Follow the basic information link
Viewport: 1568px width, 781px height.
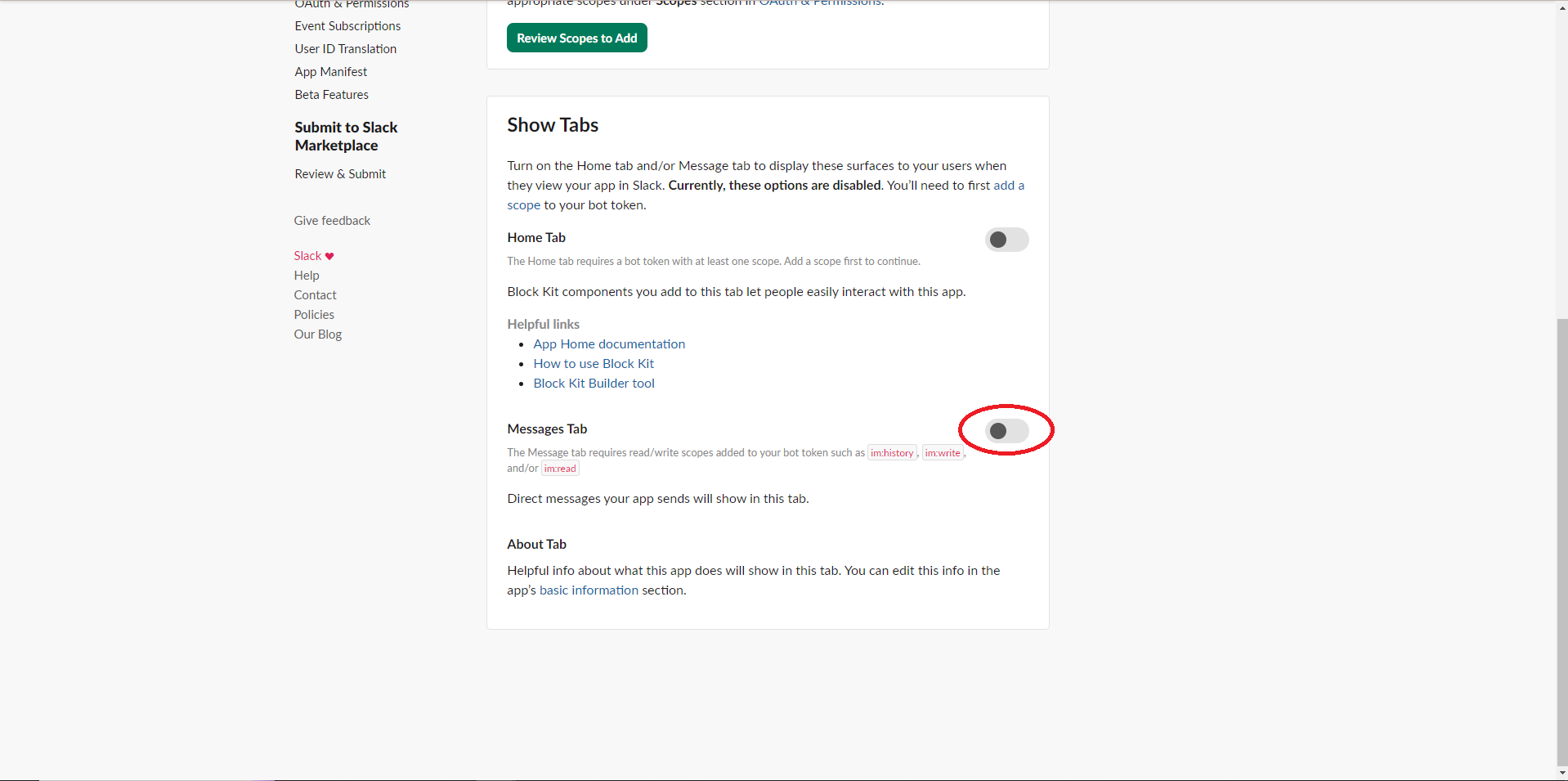[x=589, y=590]
